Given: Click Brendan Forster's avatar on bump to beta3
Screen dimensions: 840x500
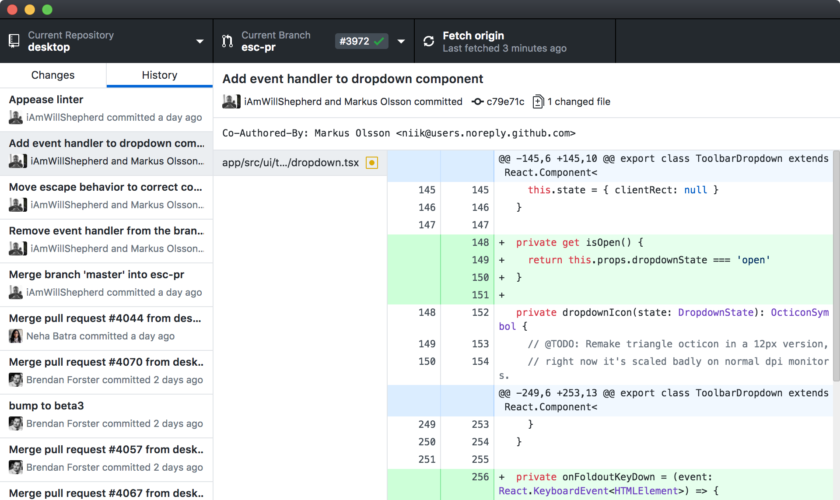Looking at the screenshot, I should coord(16,424).
